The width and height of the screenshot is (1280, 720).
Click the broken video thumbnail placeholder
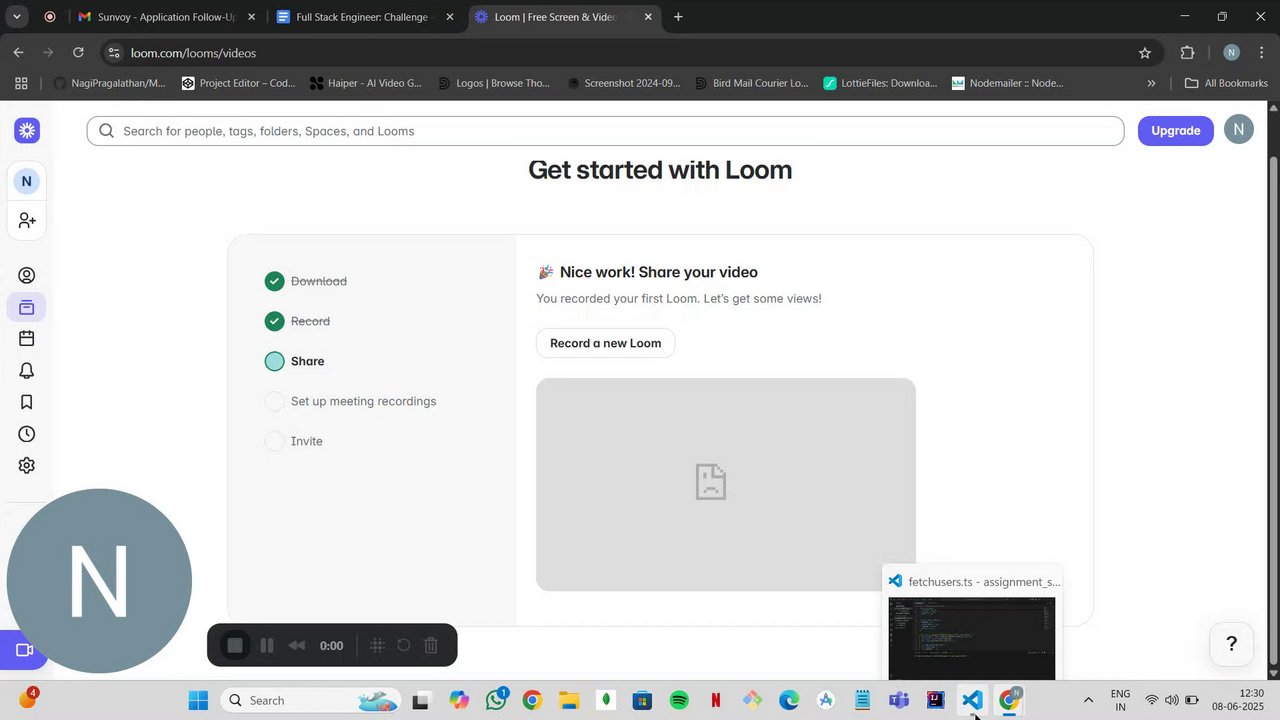[726, 484]
